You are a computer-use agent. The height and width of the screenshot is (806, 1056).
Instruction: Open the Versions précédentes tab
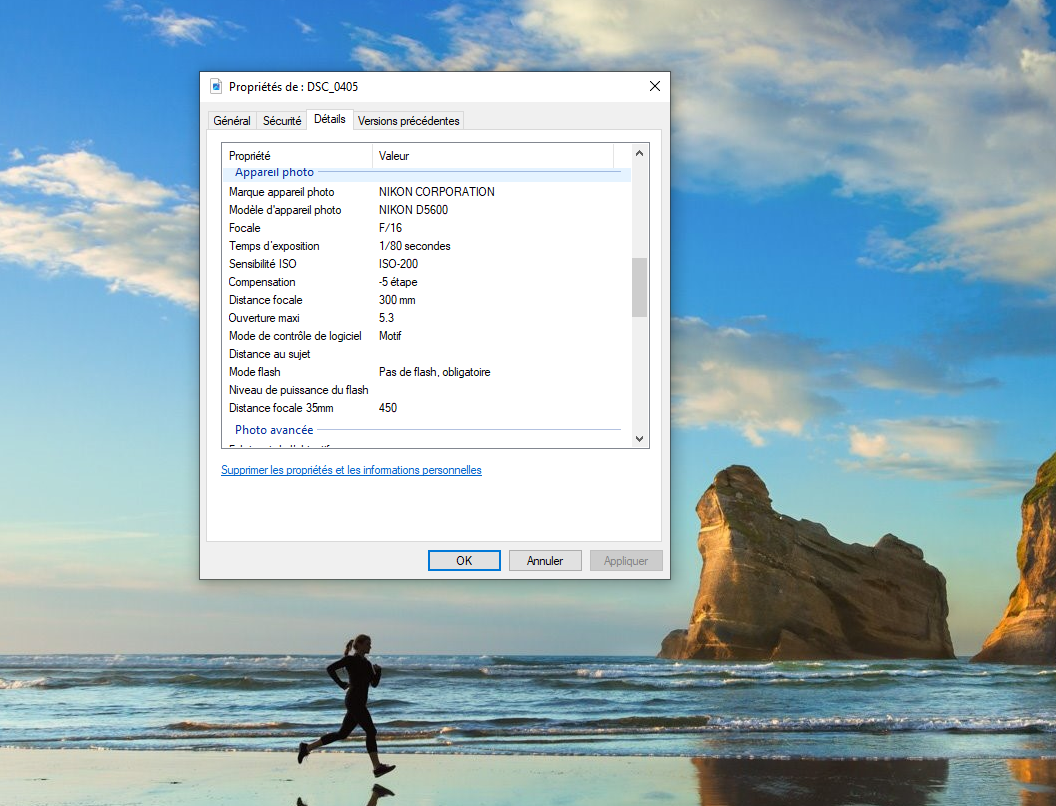pyautogui.click(x=408, y=121)
